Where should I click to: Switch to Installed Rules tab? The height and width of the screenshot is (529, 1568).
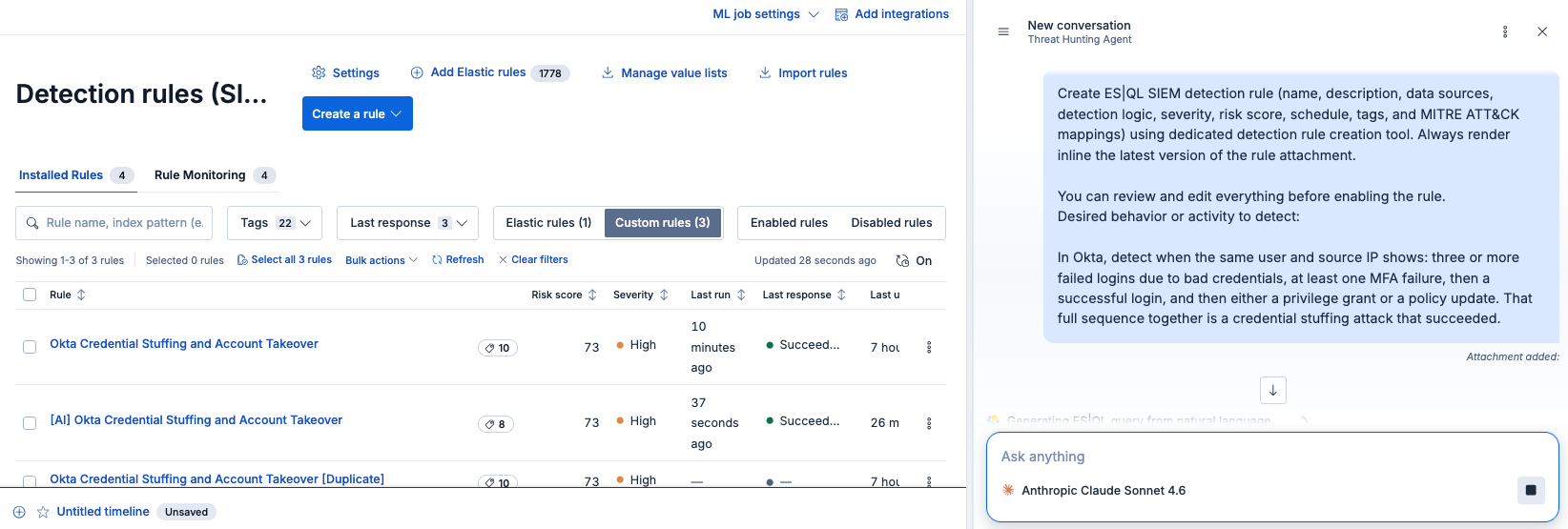pyautogui.click(x=76, y=175)
